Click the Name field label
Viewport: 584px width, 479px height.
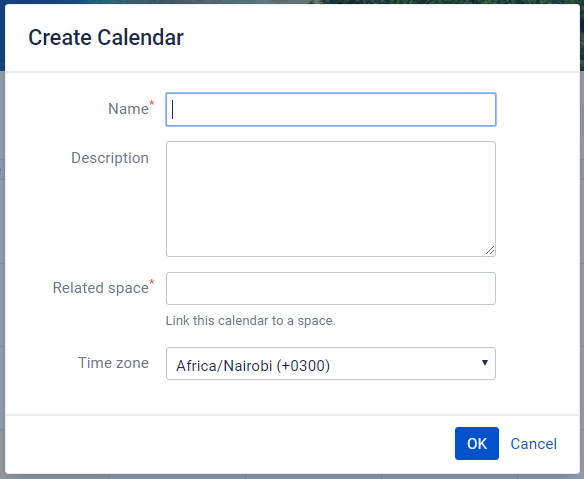tap(128, 109)
